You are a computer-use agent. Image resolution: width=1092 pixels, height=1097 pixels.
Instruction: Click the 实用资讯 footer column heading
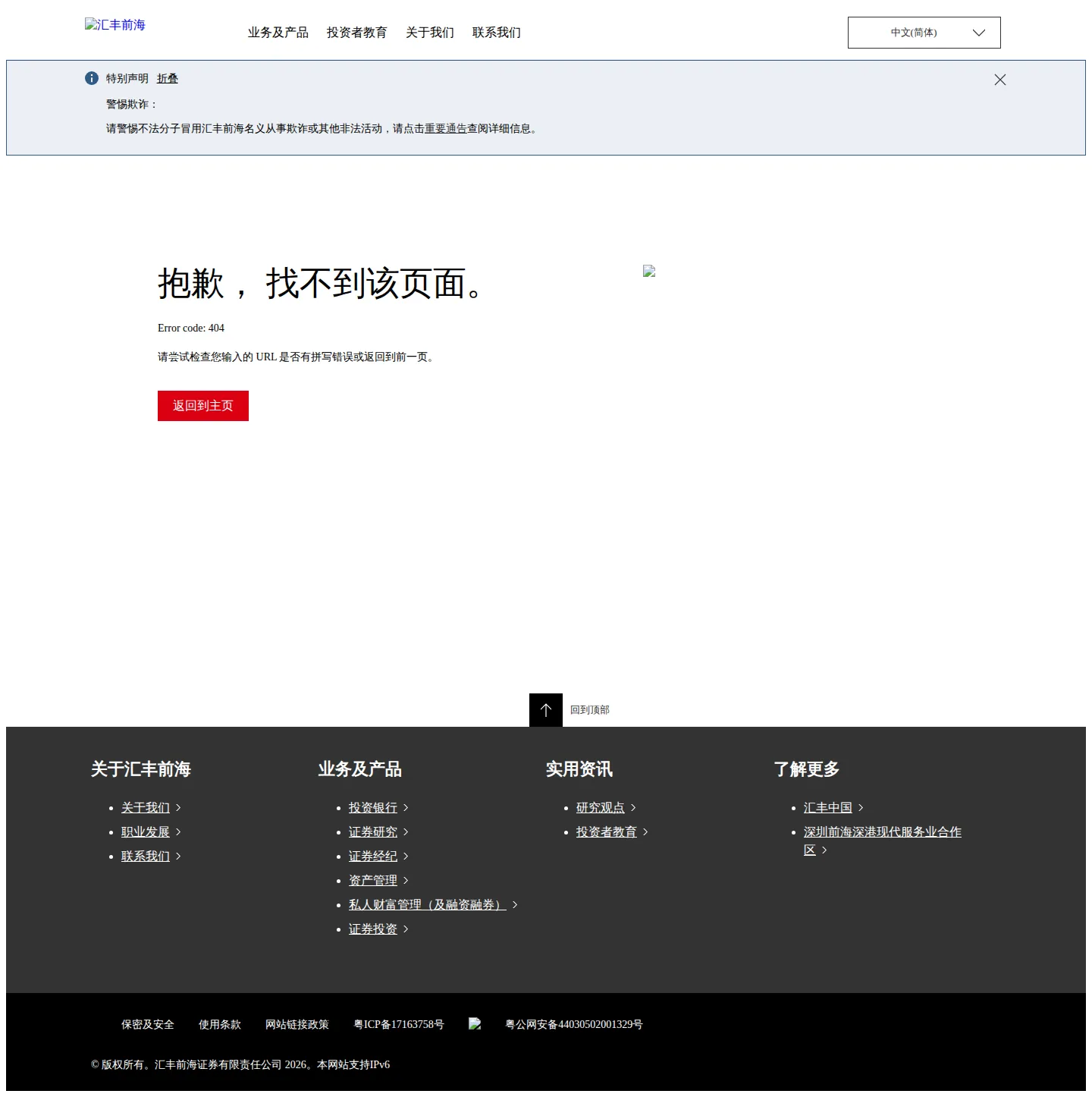(x=579, y=769)
